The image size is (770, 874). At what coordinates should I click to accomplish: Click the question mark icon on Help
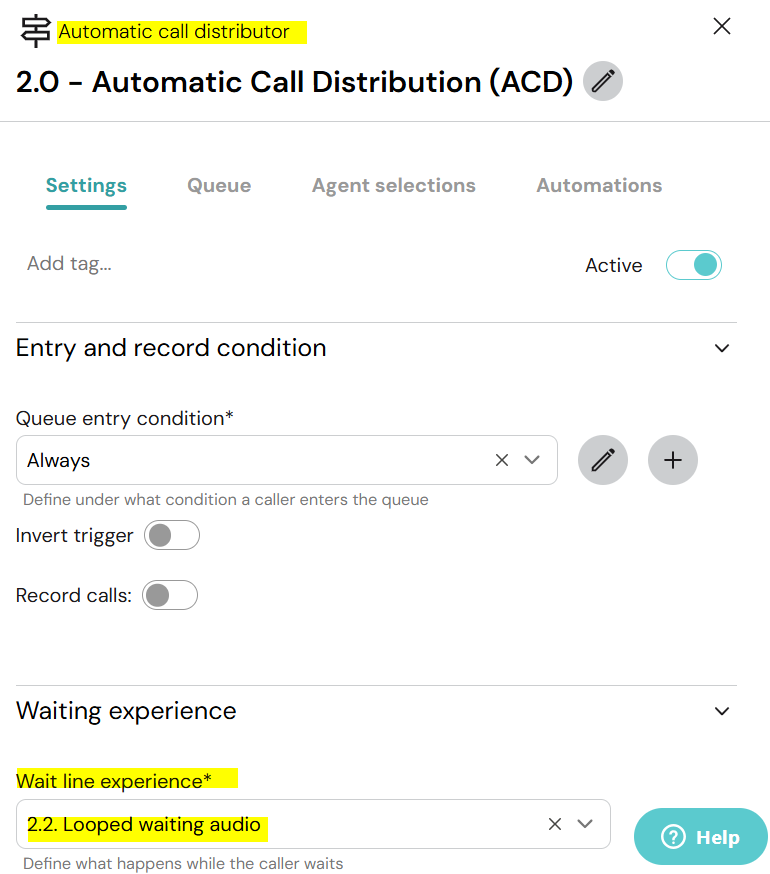click(x=673, y=837)
